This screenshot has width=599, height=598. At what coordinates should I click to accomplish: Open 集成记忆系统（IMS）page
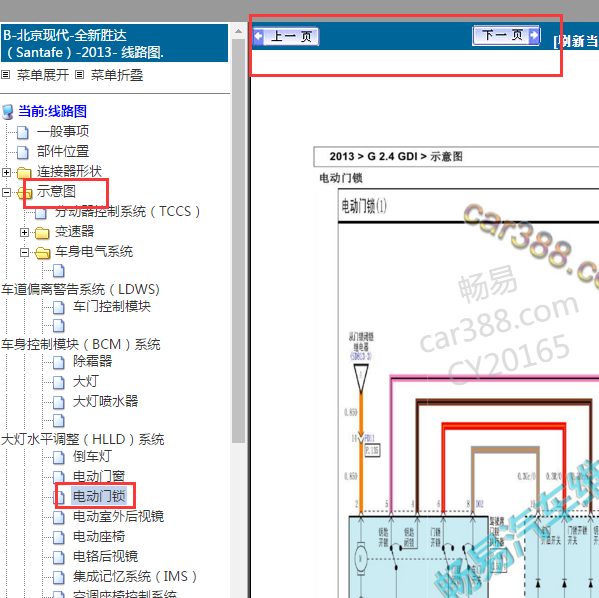coord(135,576)
